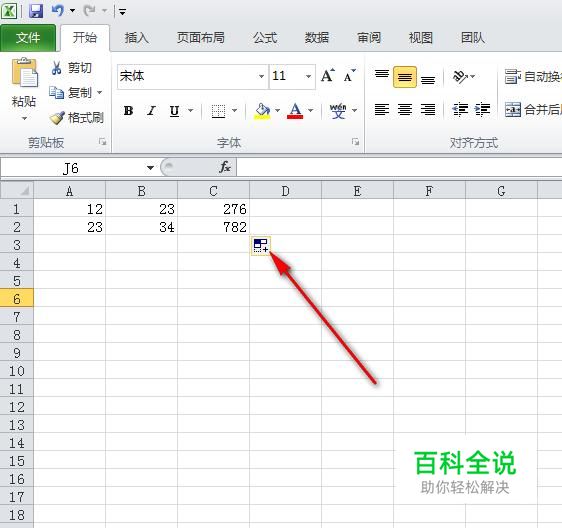Click the 粘贴 paste icon
Screen dimensions: 562x528
[x=24, y=73]
